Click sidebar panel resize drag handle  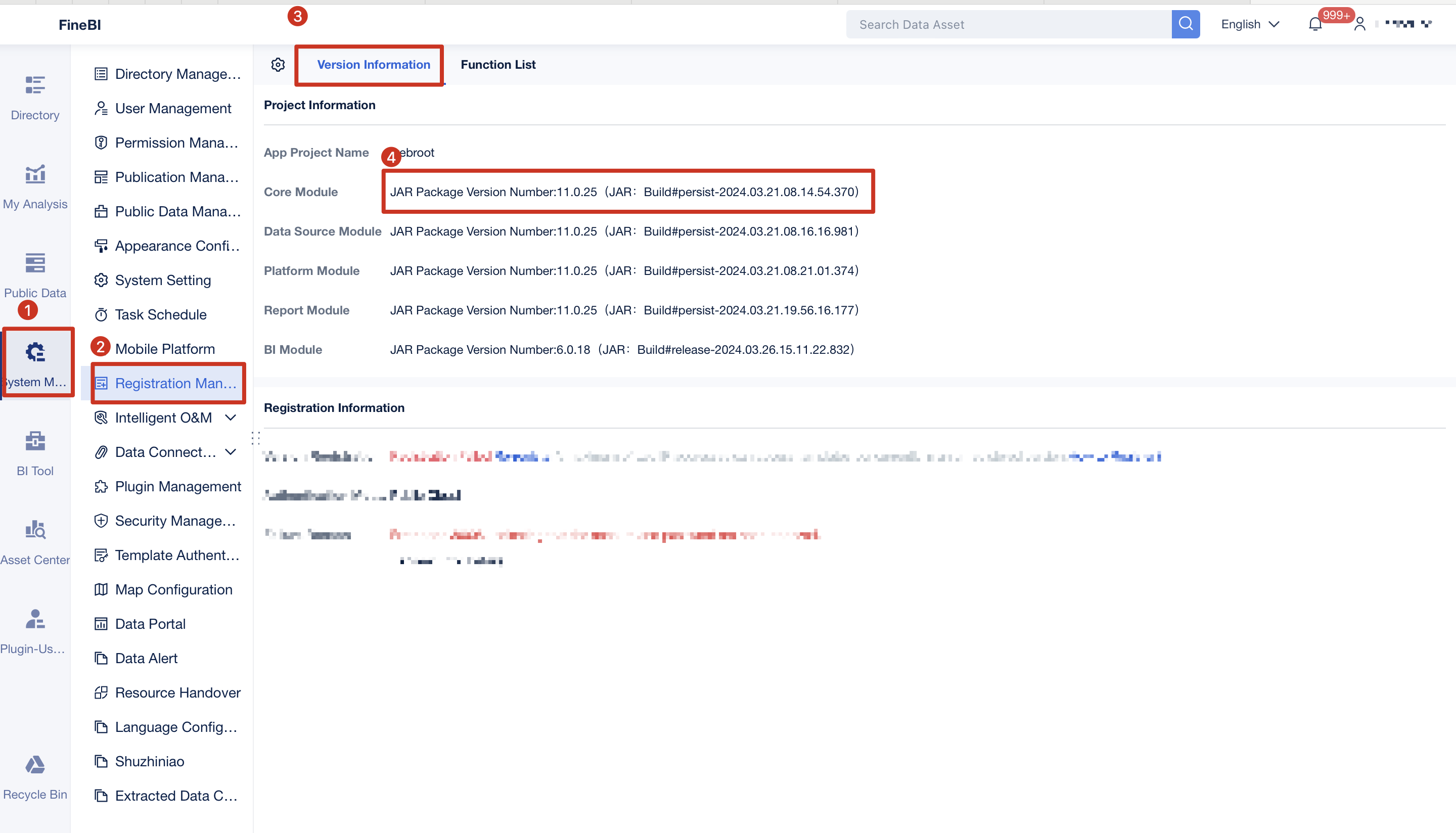click(256, 438)
